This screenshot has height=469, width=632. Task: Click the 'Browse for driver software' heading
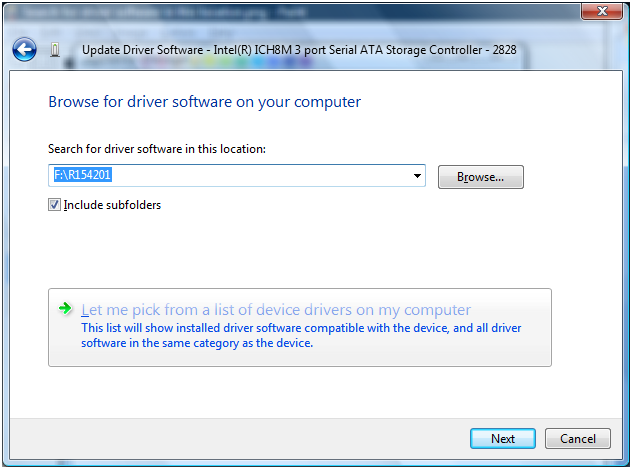(x=204, y=102)
